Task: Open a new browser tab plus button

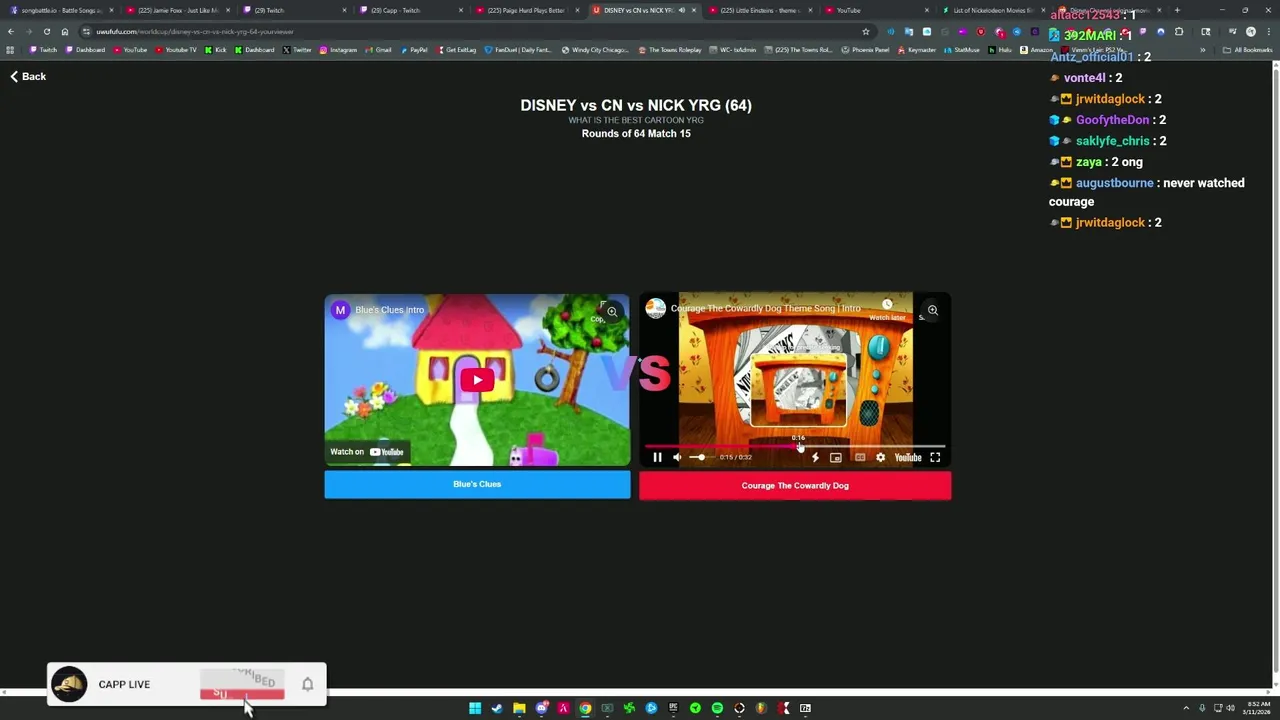Action: [x=1177, y=10]
